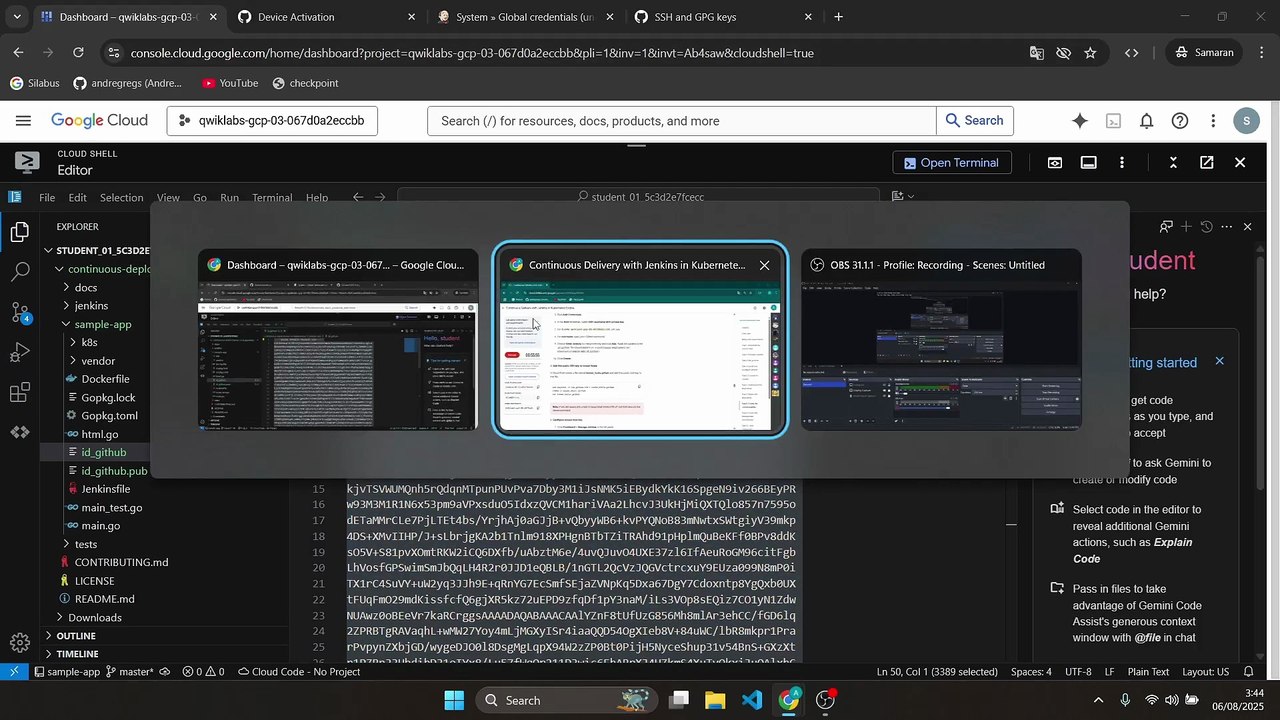
Task: Open the project picker qwiklabs-gcp-03-067d0a2eccbb
Action: [x=272, y=121]
